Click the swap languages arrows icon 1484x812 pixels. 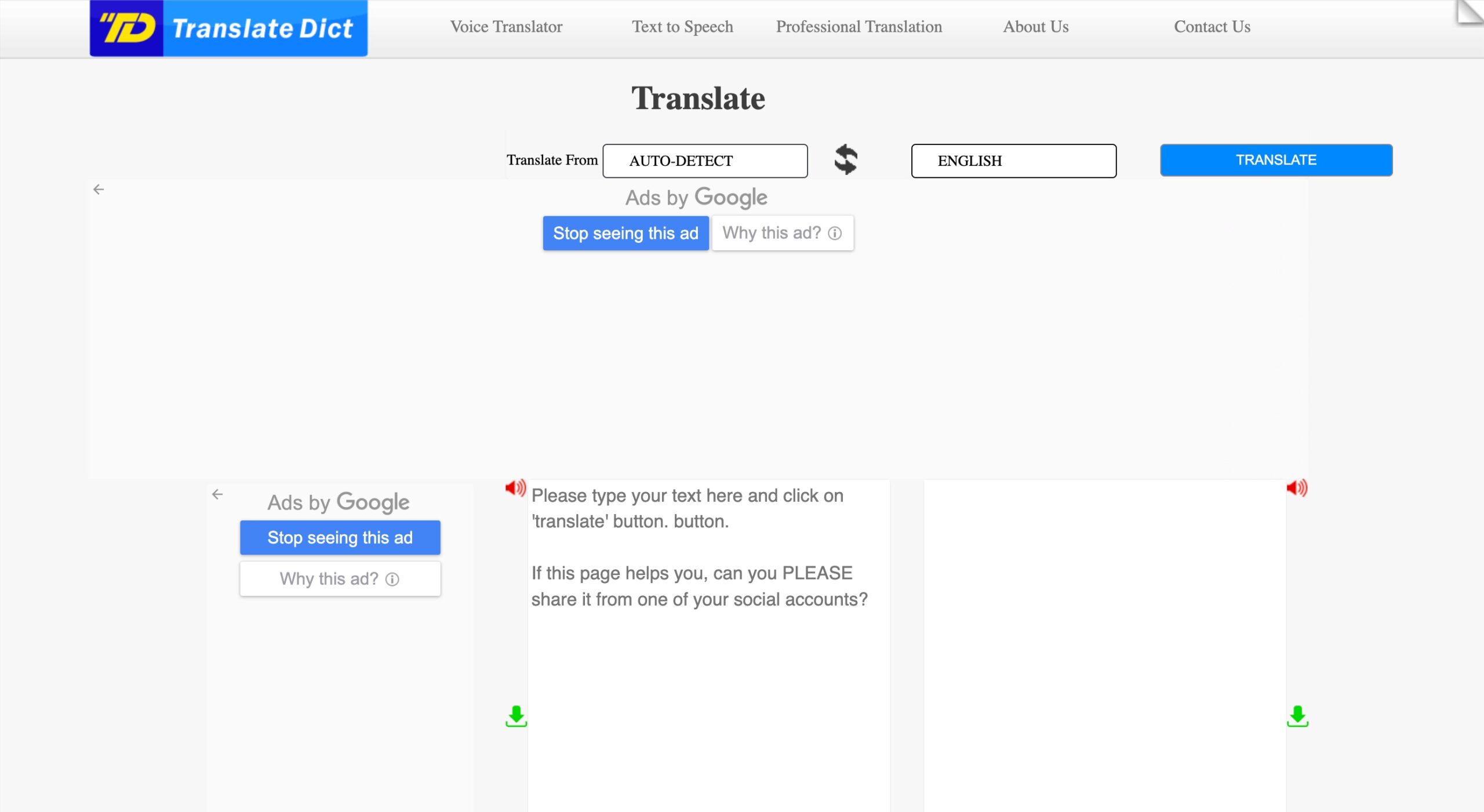(x=846, y=159)
